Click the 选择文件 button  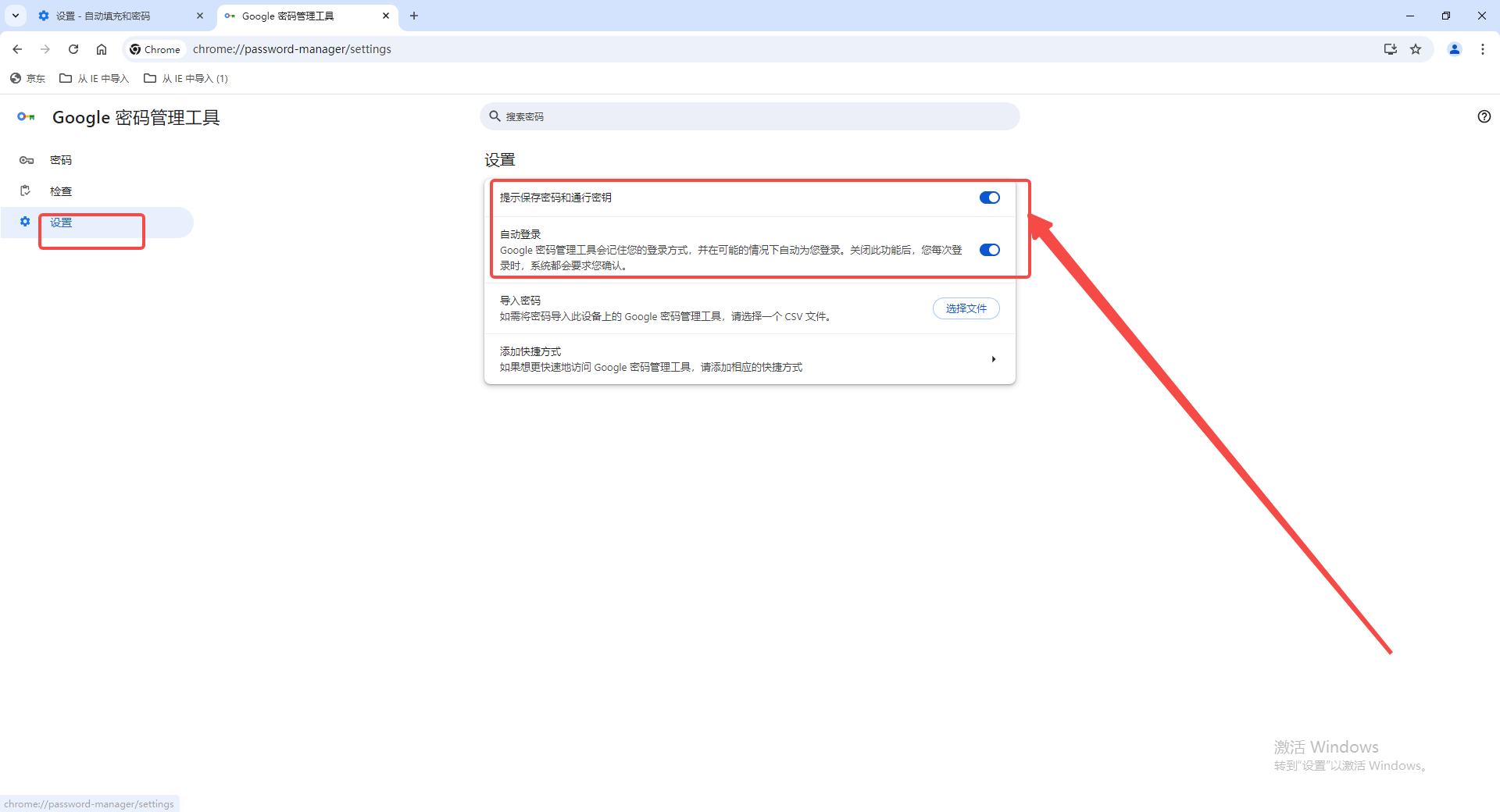(966, 308)
